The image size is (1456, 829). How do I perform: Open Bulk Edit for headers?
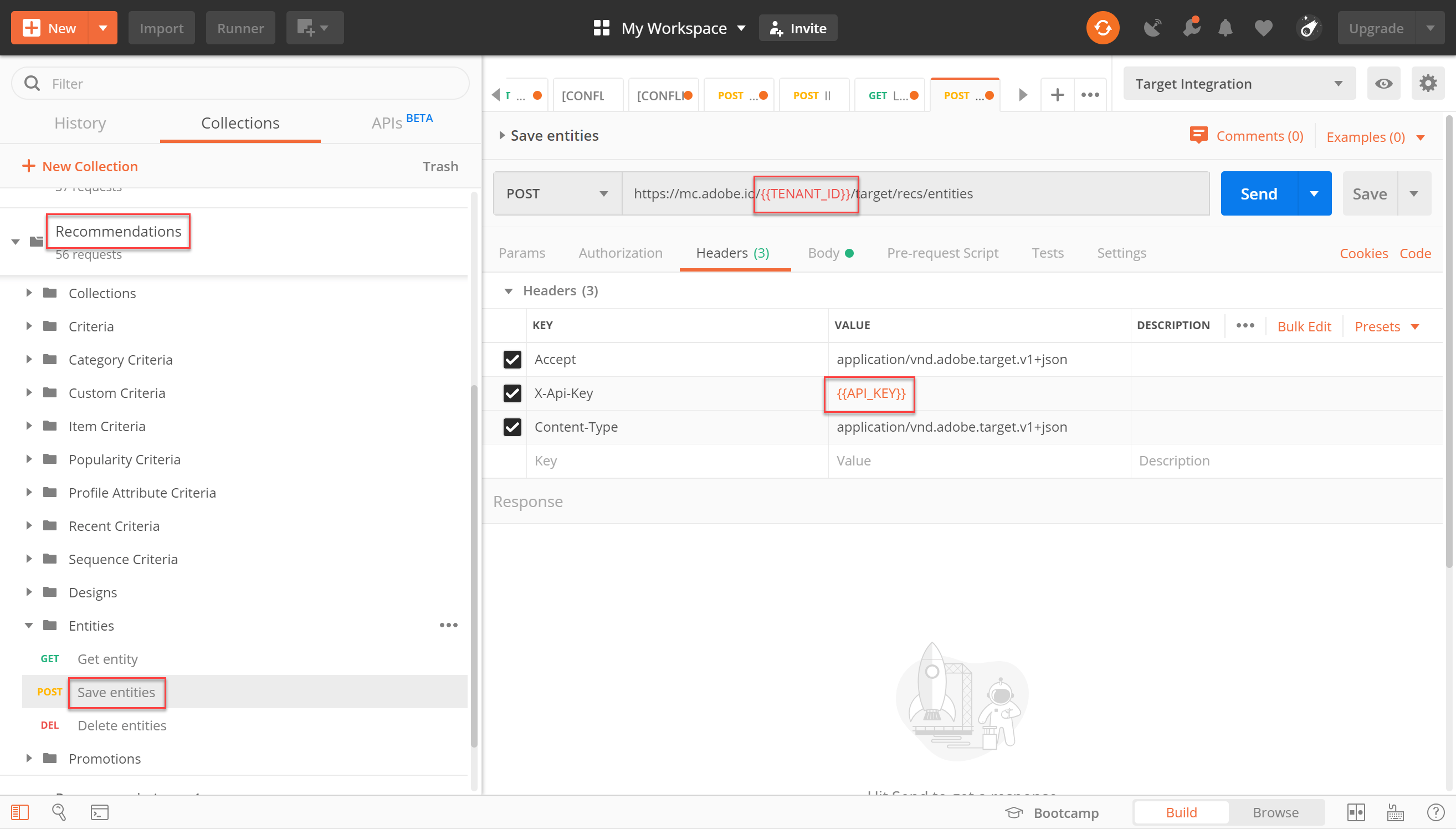point(1304,326)
